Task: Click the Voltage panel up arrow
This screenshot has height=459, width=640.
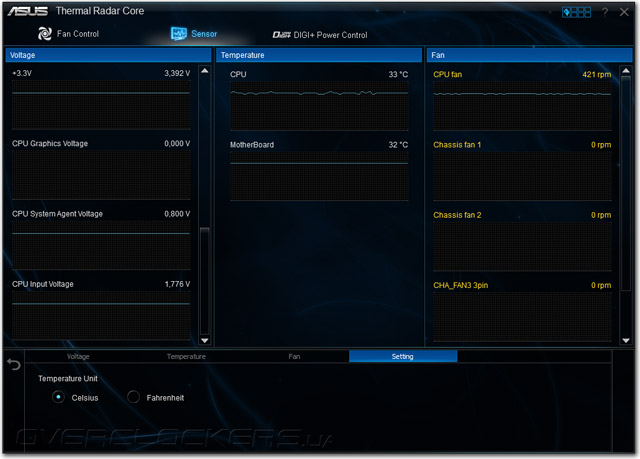Action: tap(205, 71)
